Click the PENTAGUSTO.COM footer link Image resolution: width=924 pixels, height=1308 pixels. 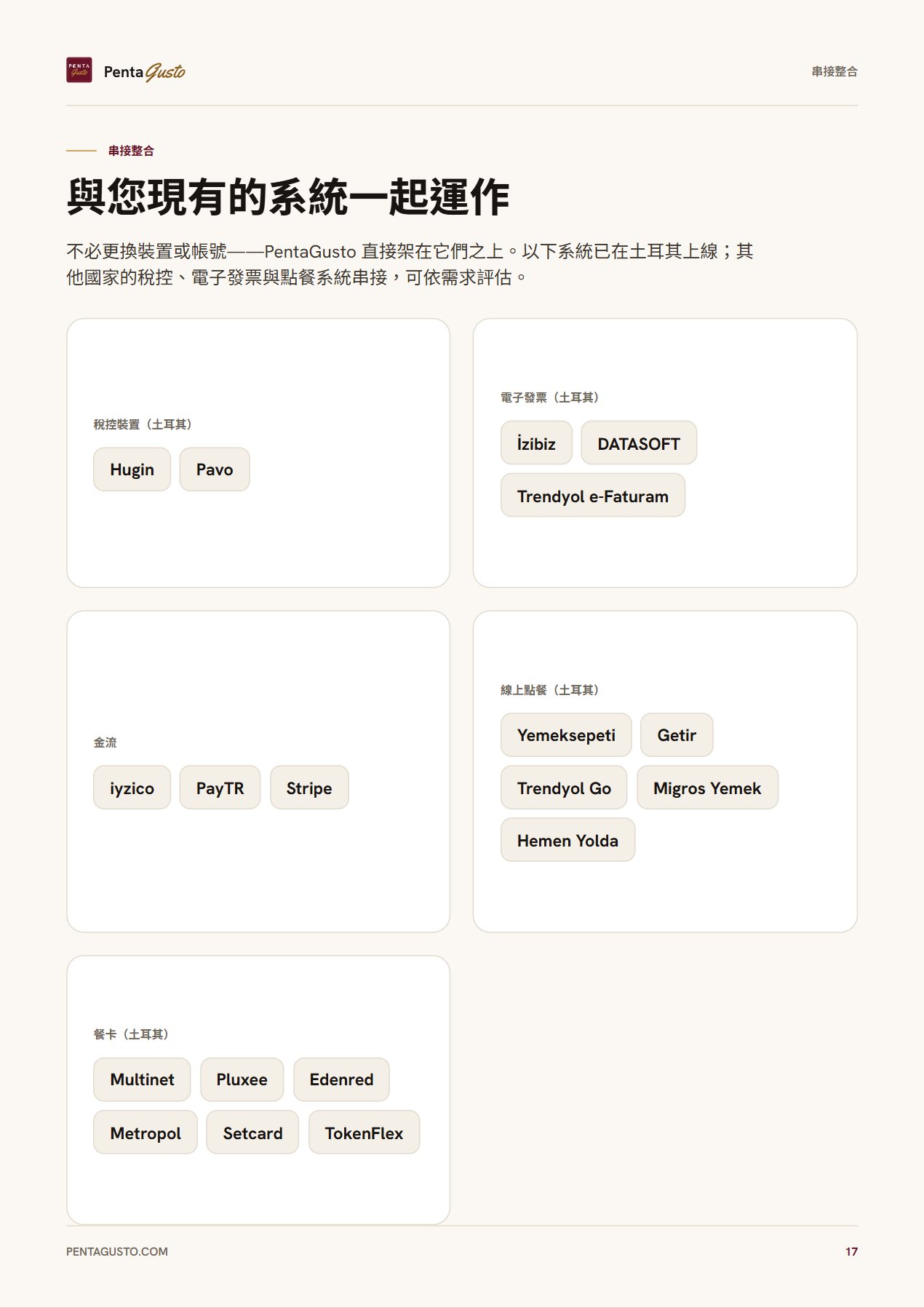pos(117,1251)
